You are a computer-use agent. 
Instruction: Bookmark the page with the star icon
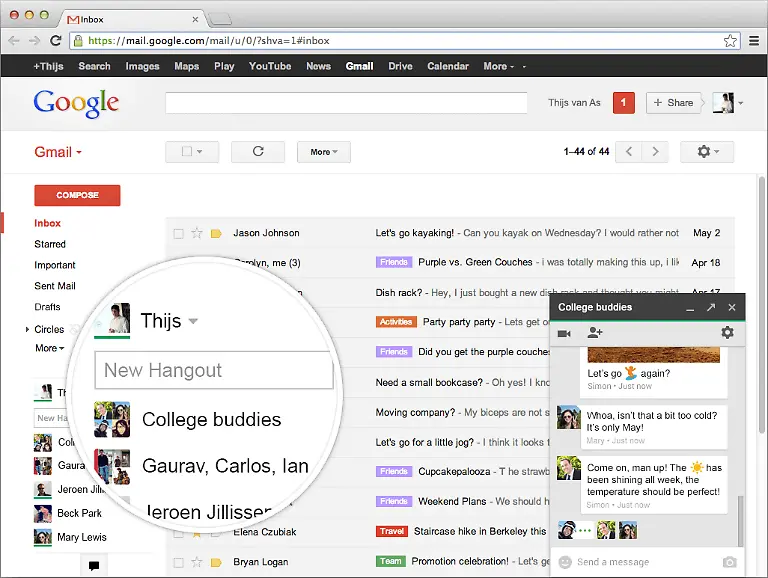pyautogui.click(x=730, y=41)
